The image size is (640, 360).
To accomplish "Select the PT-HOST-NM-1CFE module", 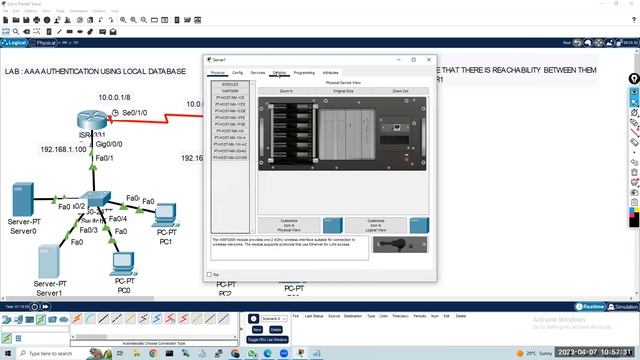I will point(230,104).
